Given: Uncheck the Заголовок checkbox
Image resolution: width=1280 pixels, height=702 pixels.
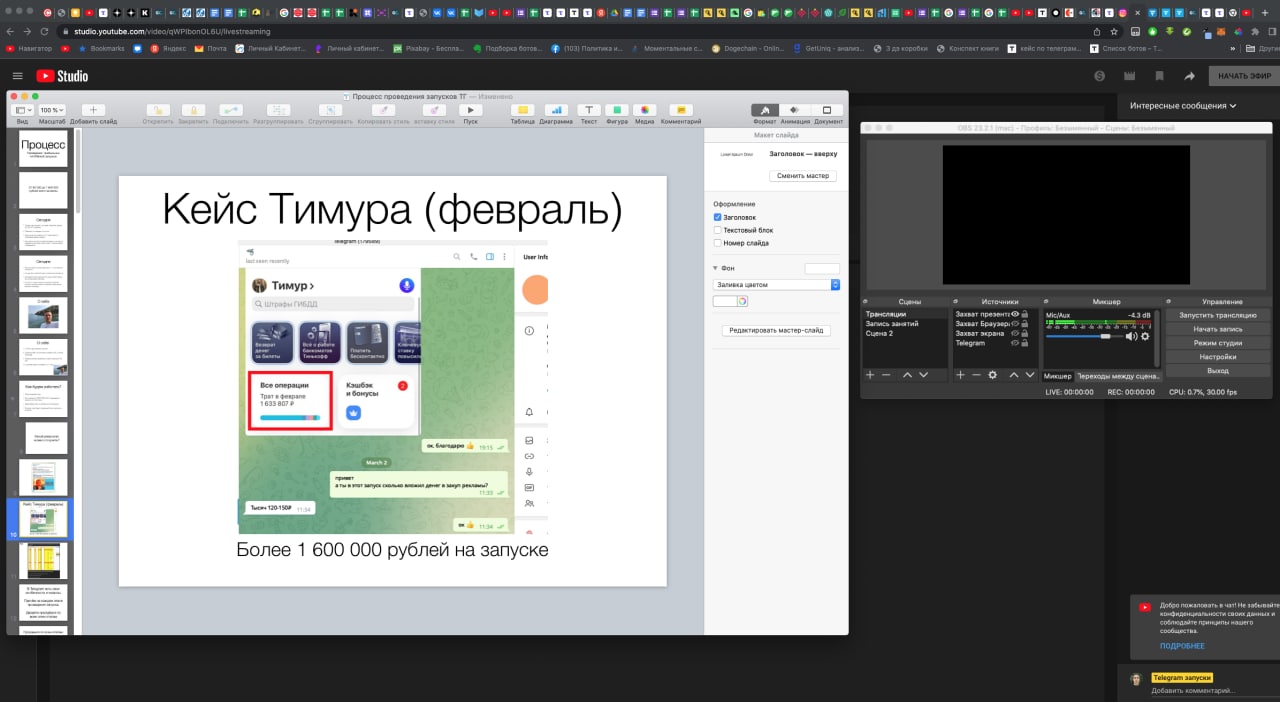Looking at the screenshot, I should (x=718, y=217).
